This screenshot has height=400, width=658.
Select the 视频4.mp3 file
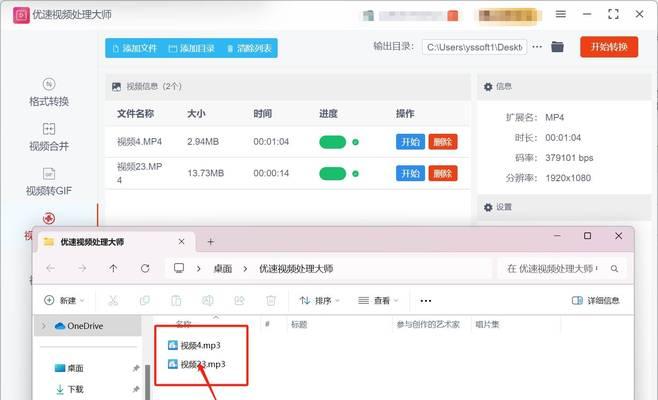[194, 345]
